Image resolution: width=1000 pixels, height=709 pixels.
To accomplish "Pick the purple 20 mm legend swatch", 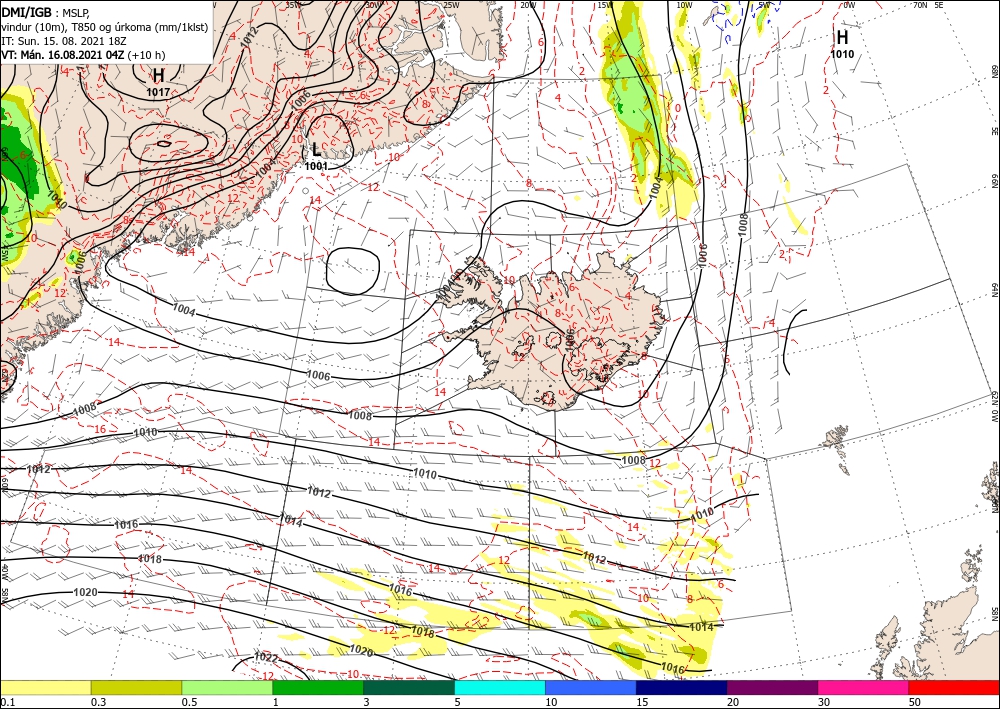I will click(x=772, y=687).
